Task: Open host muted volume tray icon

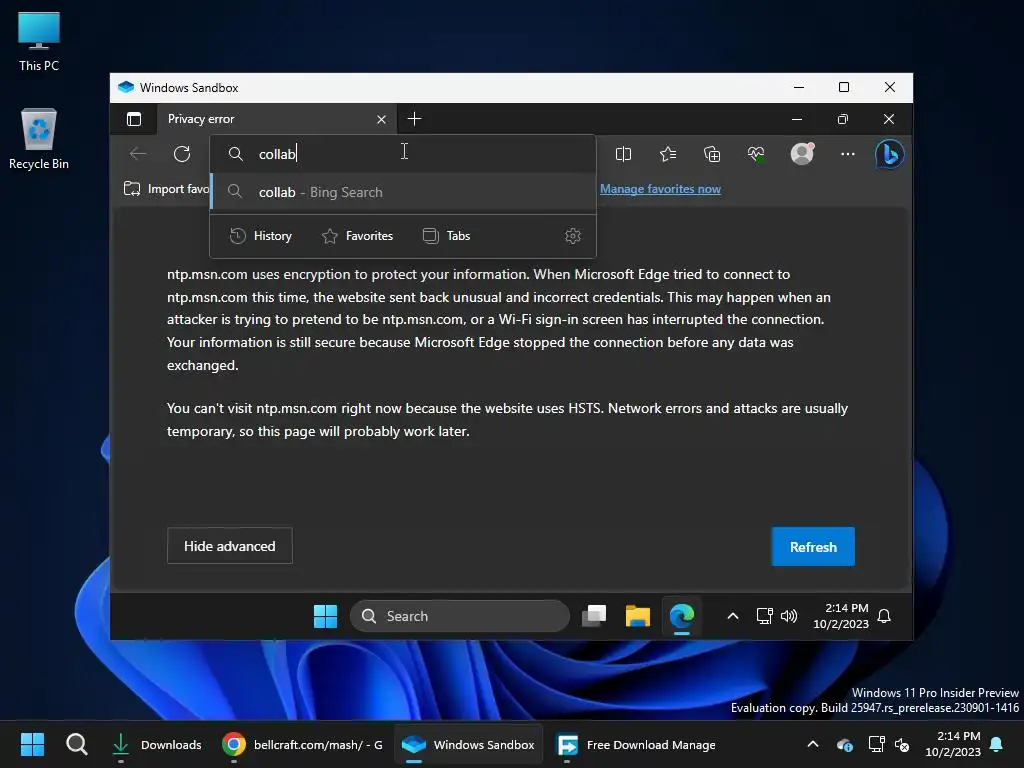Action: click(x=903, y=744)
